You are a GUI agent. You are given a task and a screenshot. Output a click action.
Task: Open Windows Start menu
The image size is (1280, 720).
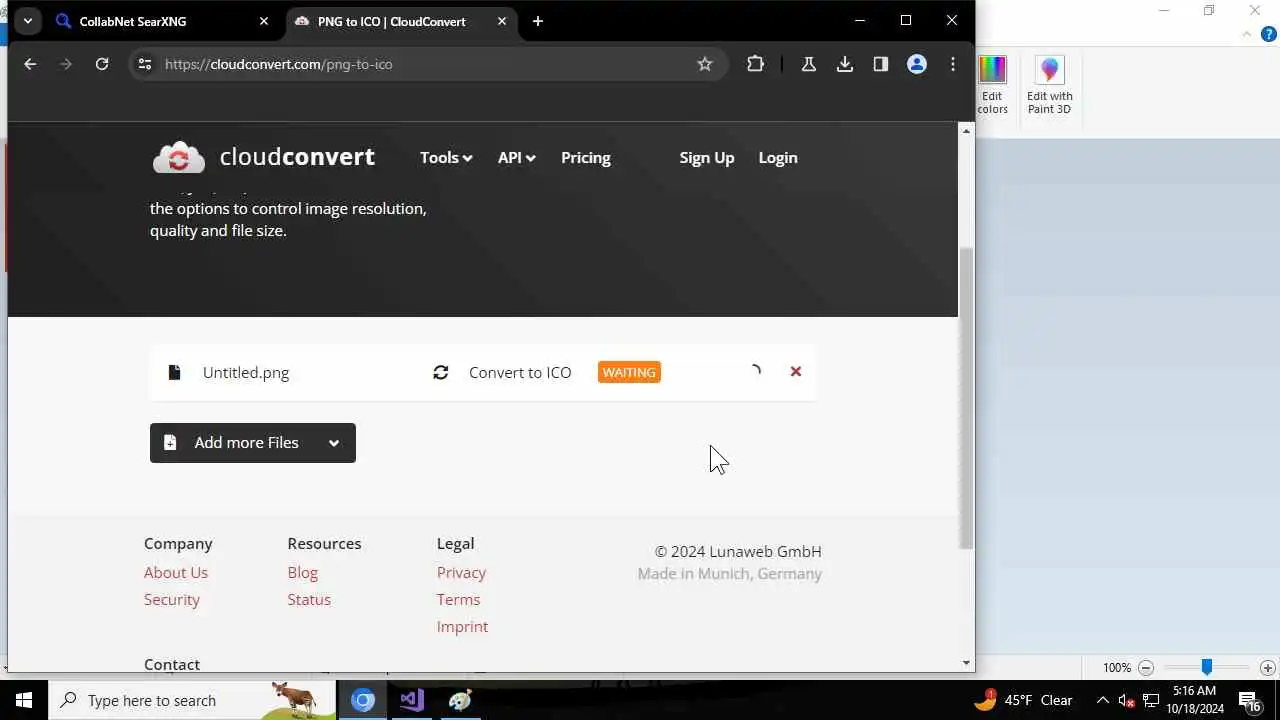pyautogui.click(x=24, y=700)
